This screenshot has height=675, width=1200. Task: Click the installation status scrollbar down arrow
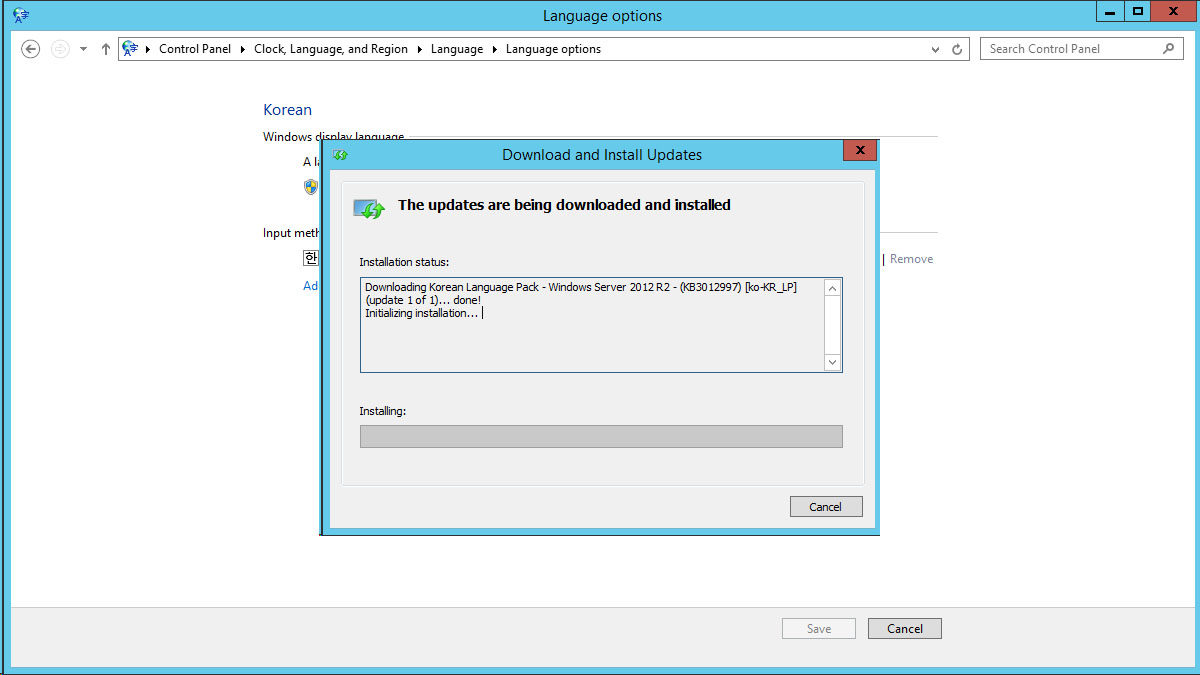tap(832, 362)
